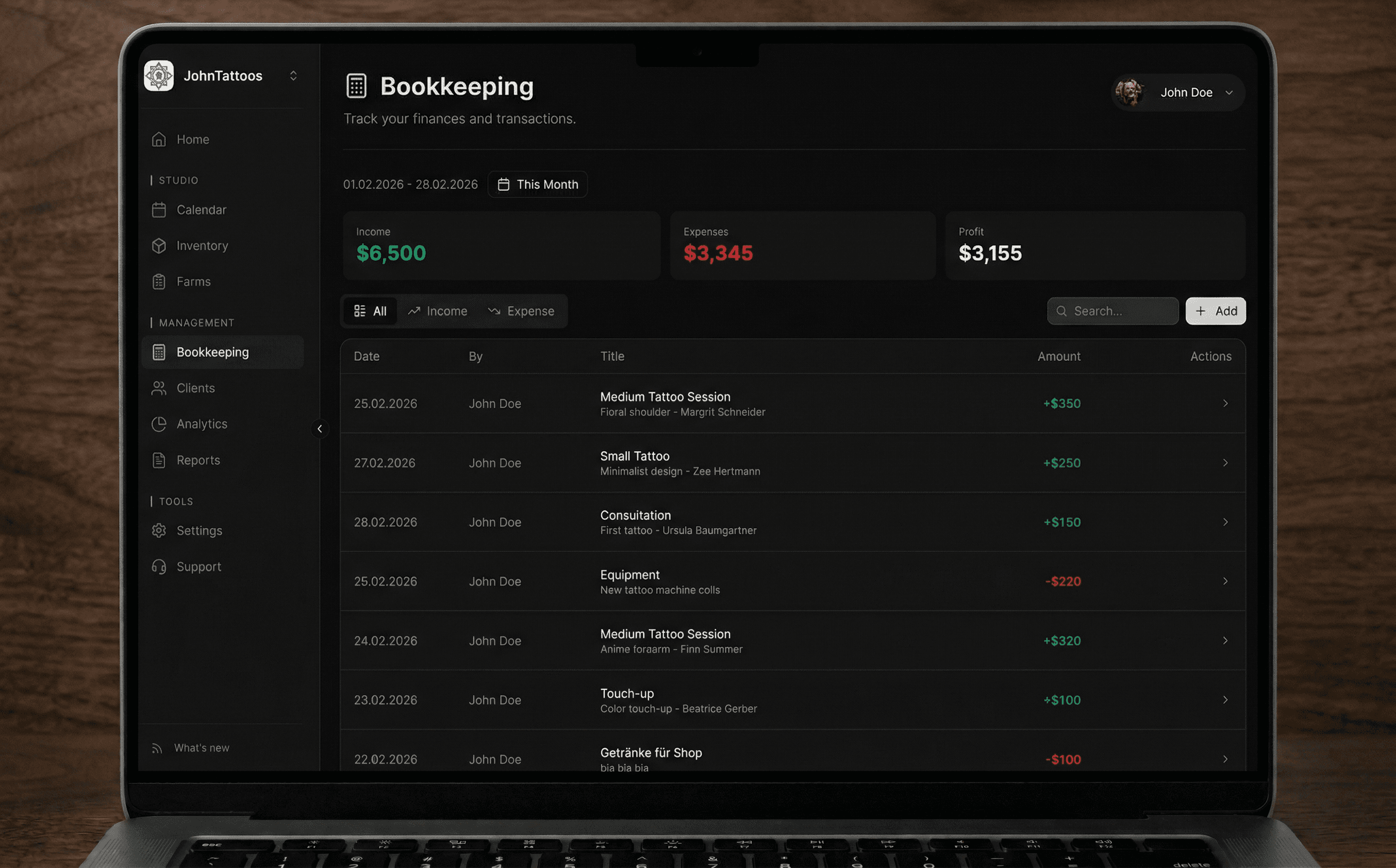
Task: Switch to the Expense filter tab
Action: click(521, 311)
